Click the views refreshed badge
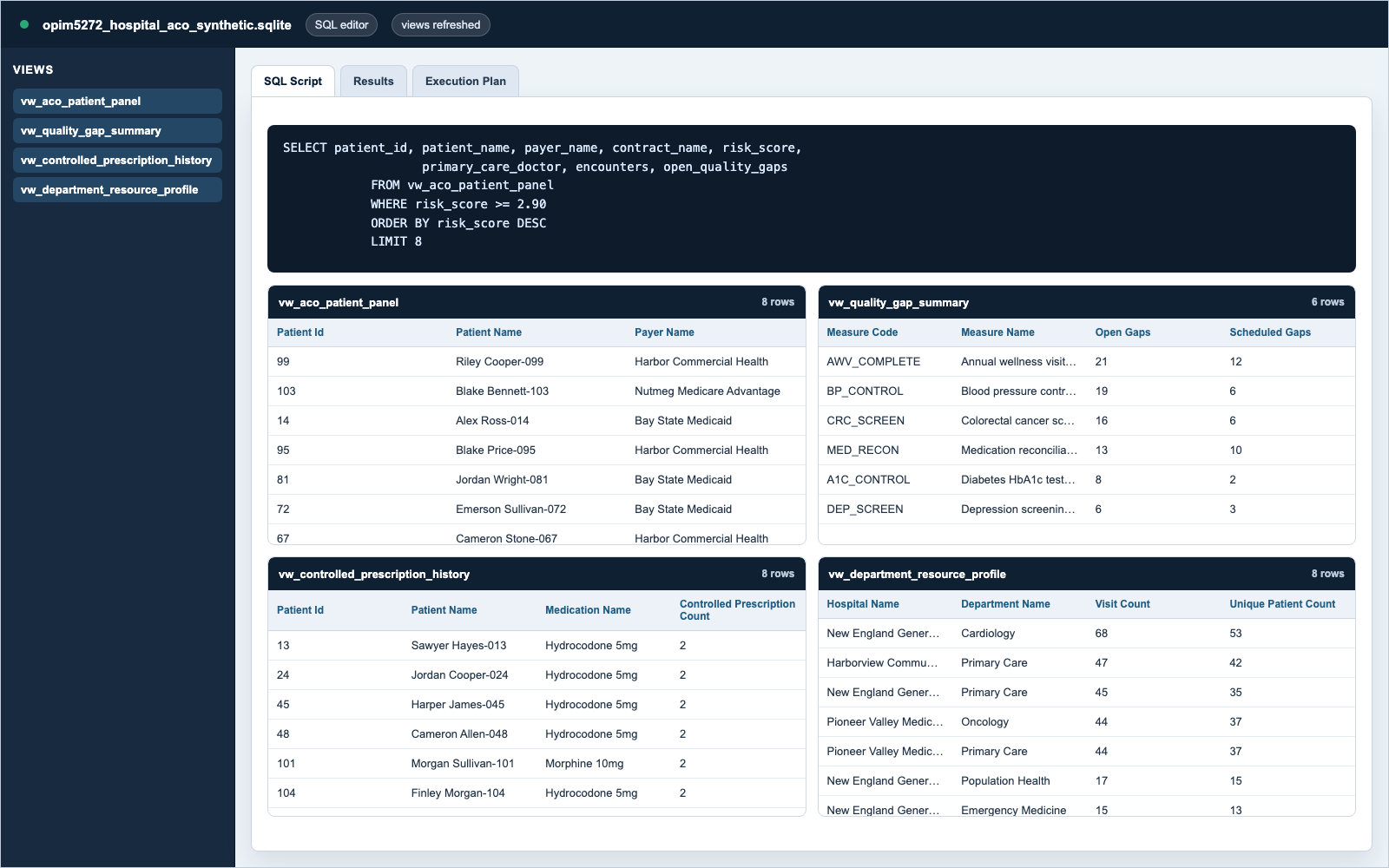This screenshot has width=1389, height=868. (x=440, y=24)
